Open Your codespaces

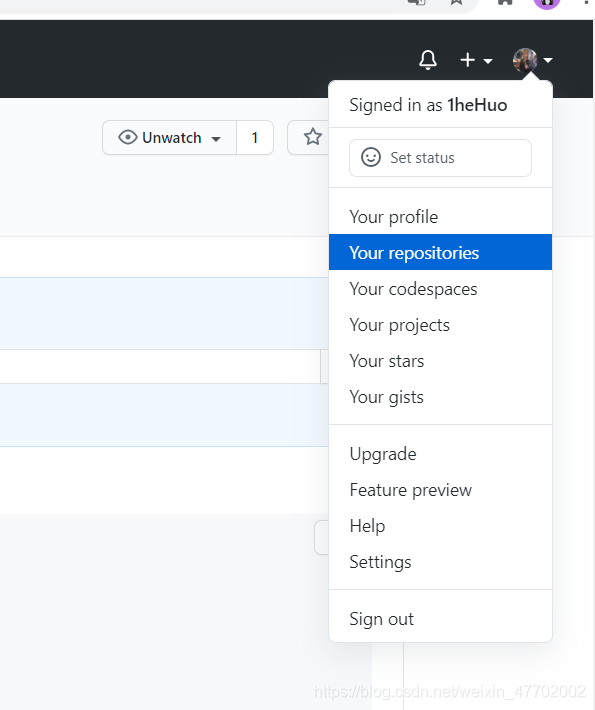click(440, 288)
